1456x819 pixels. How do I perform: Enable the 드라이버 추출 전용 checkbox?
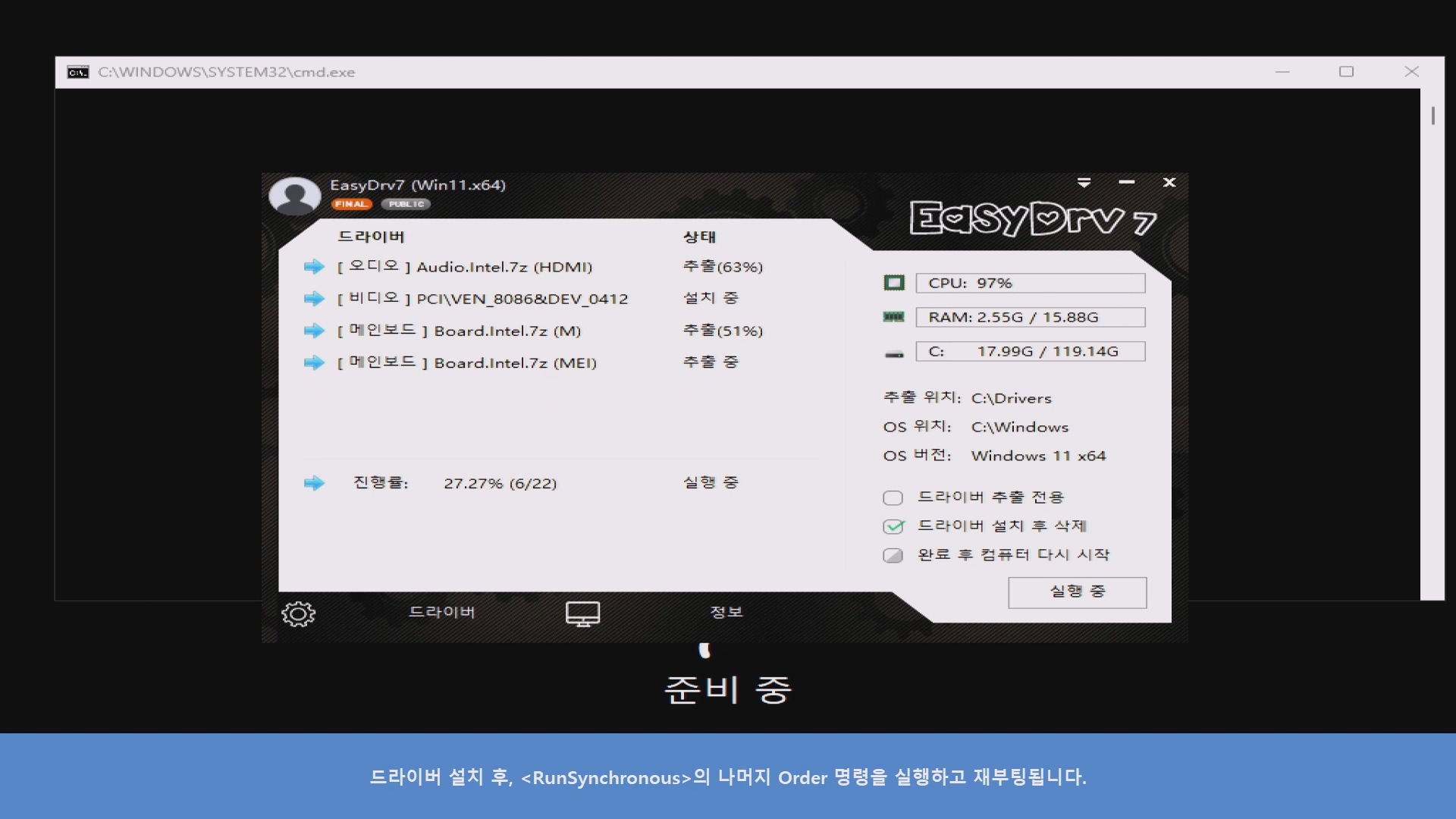(893, 497)
